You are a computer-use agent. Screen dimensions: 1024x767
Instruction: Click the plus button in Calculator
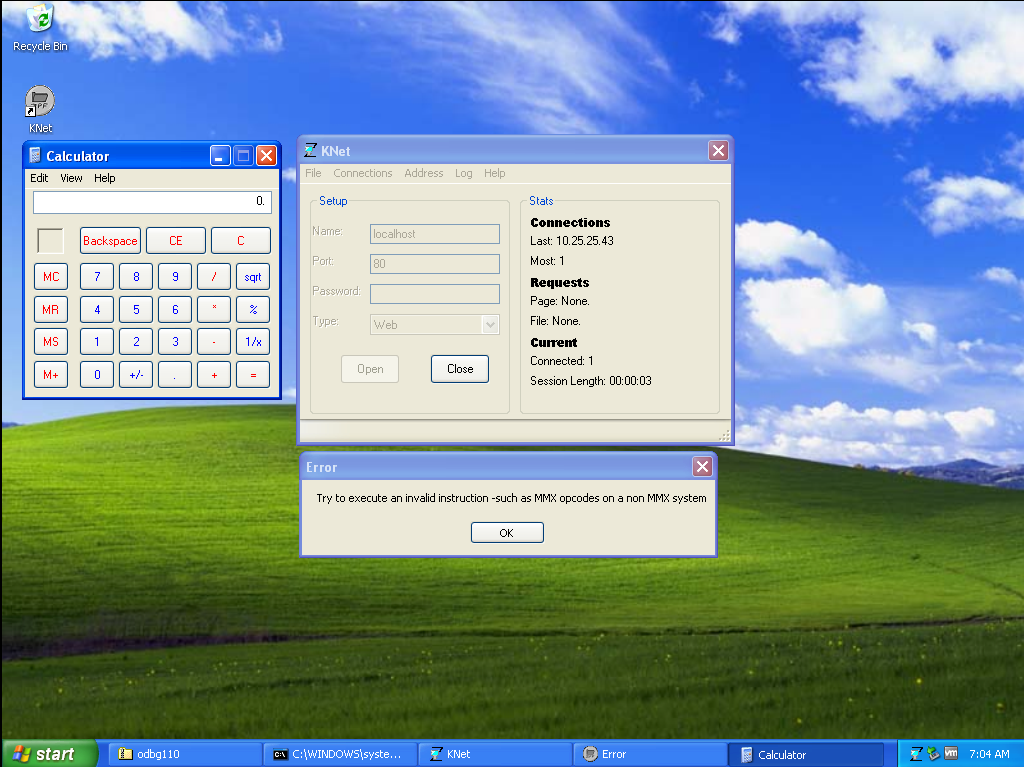click(214, 375)
